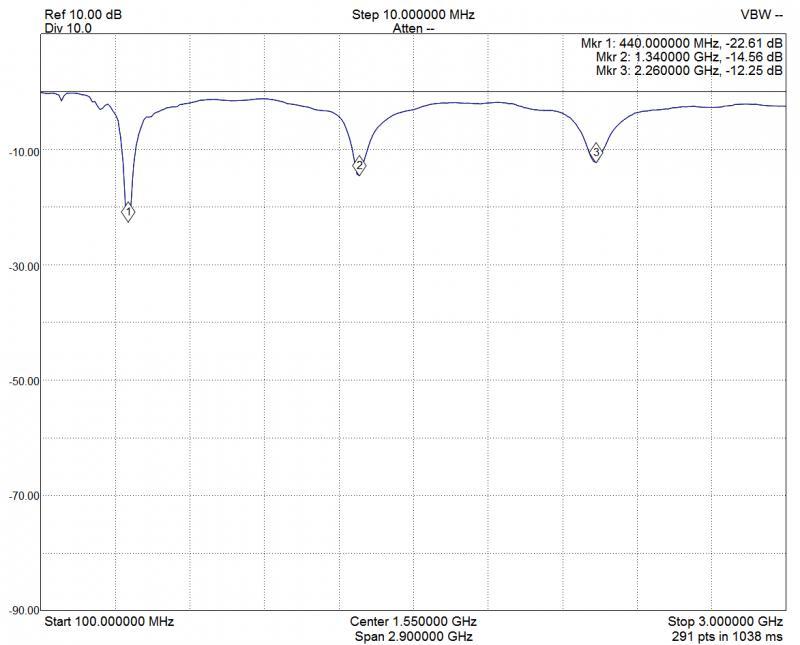Click the Mkr 1 440 MHz readout

pyautogui.click(x=681, y=44)
